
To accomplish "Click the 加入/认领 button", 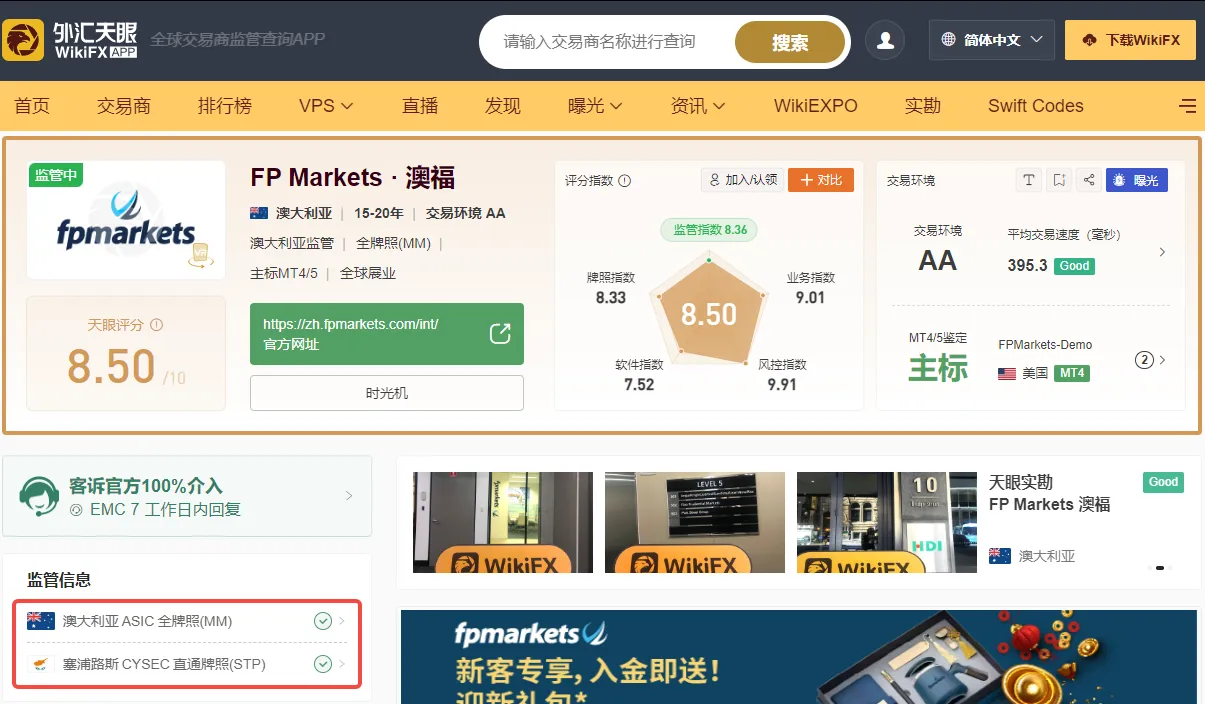I will [742, 180].
